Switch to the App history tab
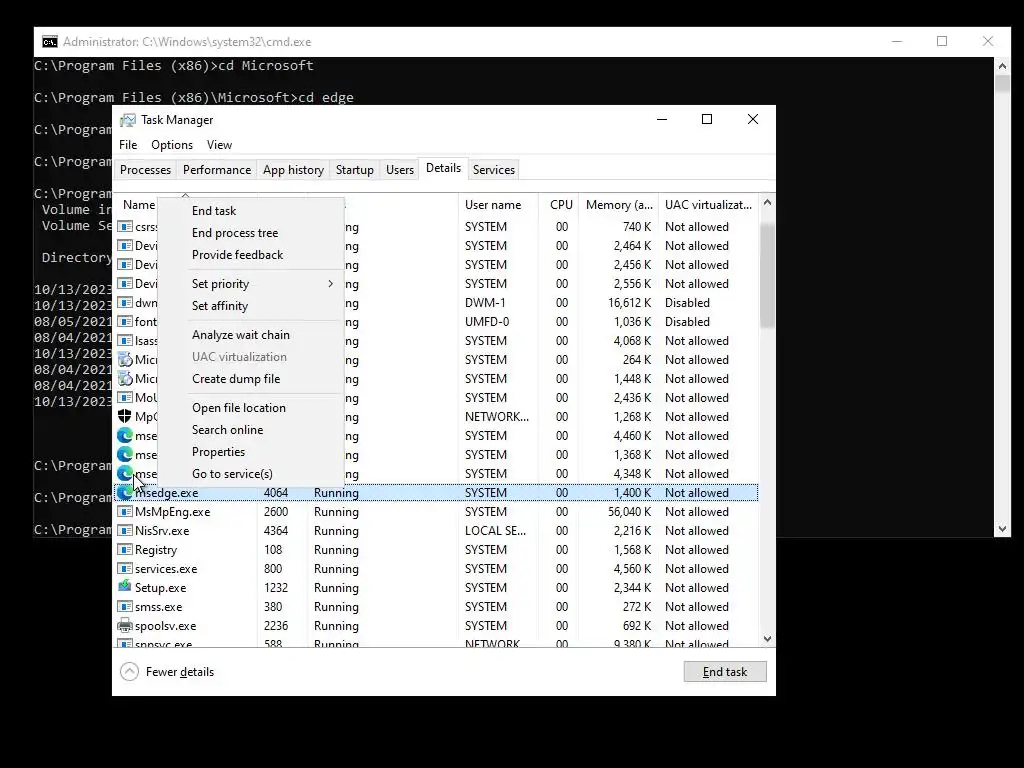Viewport: 1024px width, 768px height. (x=293, y=170)
